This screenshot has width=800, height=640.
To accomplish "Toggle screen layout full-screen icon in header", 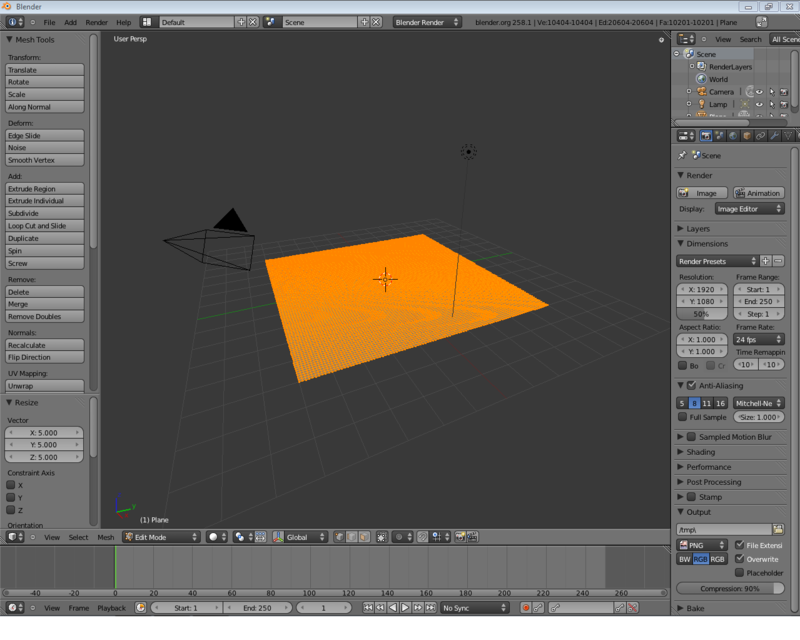I will click(x=761, y=22).
